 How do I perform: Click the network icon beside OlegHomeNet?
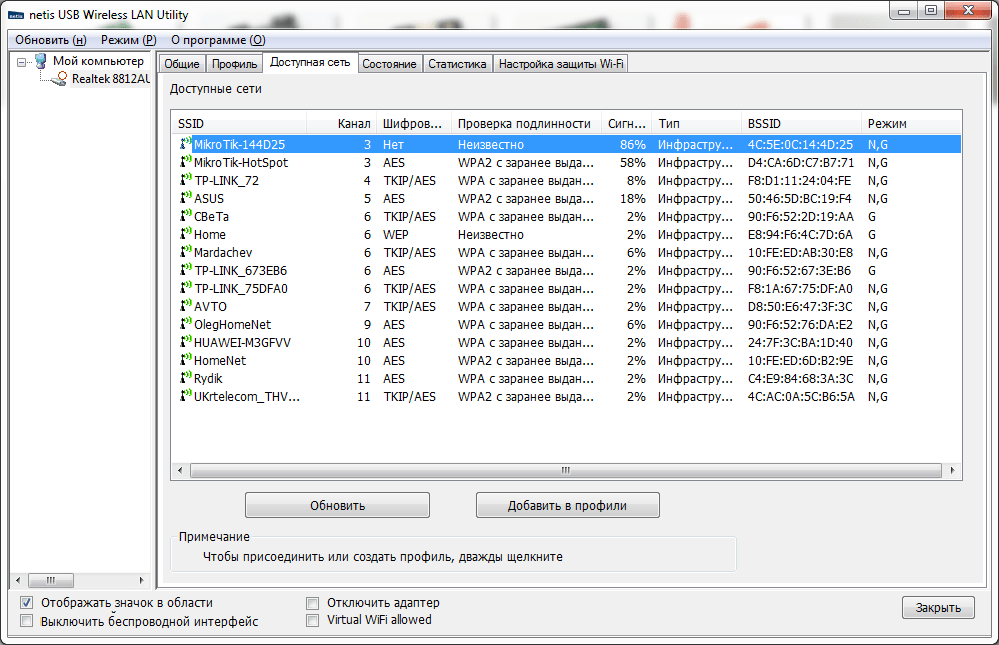point(185,325)
